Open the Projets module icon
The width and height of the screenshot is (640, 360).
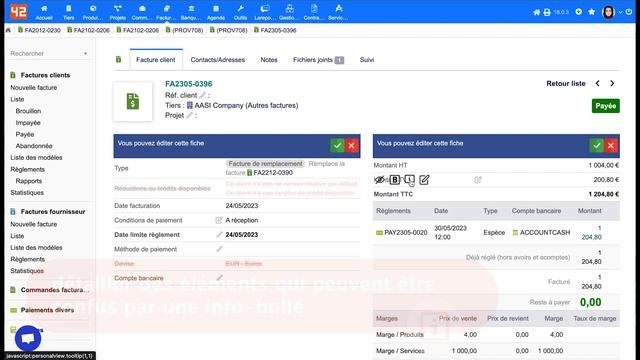pyautogui.click(x=118, y=9)
